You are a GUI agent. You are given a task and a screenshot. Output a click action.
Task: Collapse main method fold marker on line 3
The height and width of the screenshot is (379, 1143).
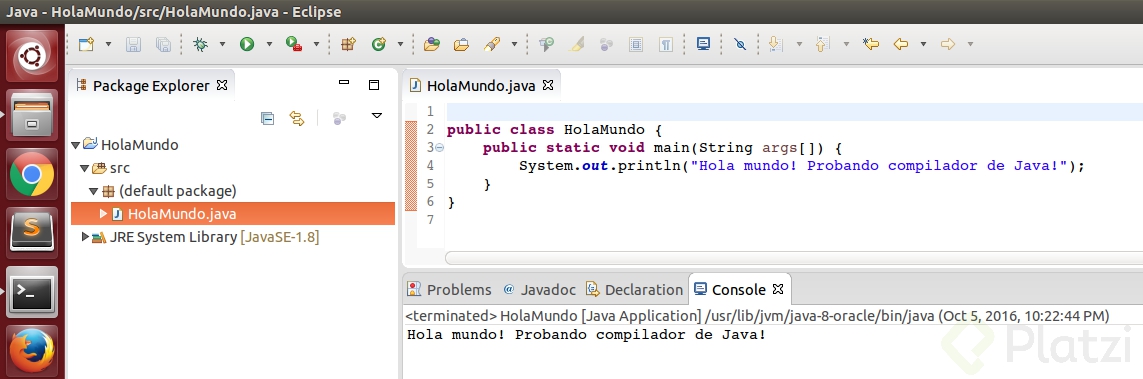tap(440, 148)
